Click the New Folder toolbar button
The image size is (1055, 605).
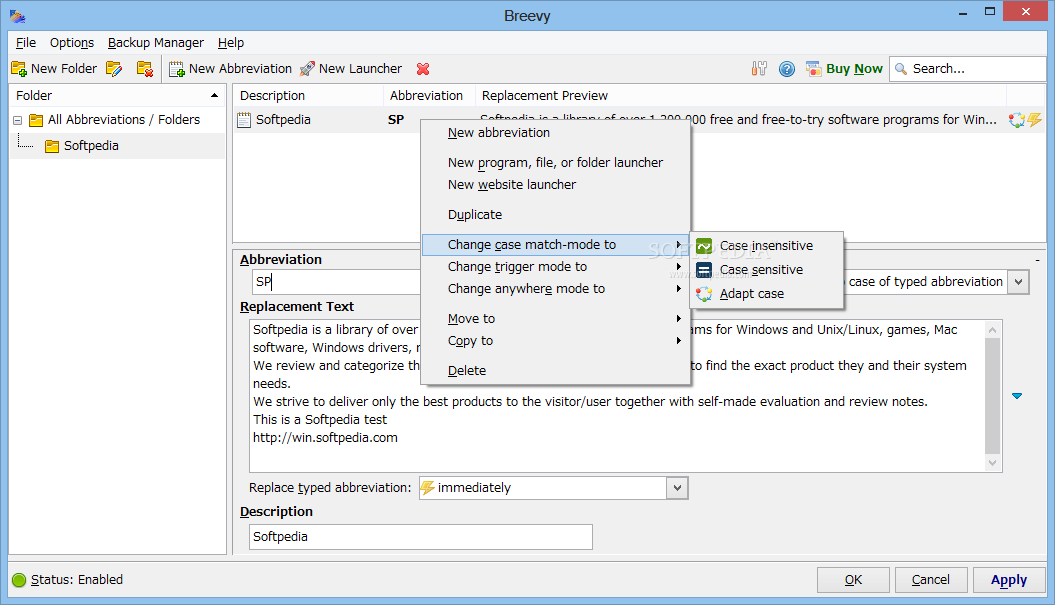[54, 69]
